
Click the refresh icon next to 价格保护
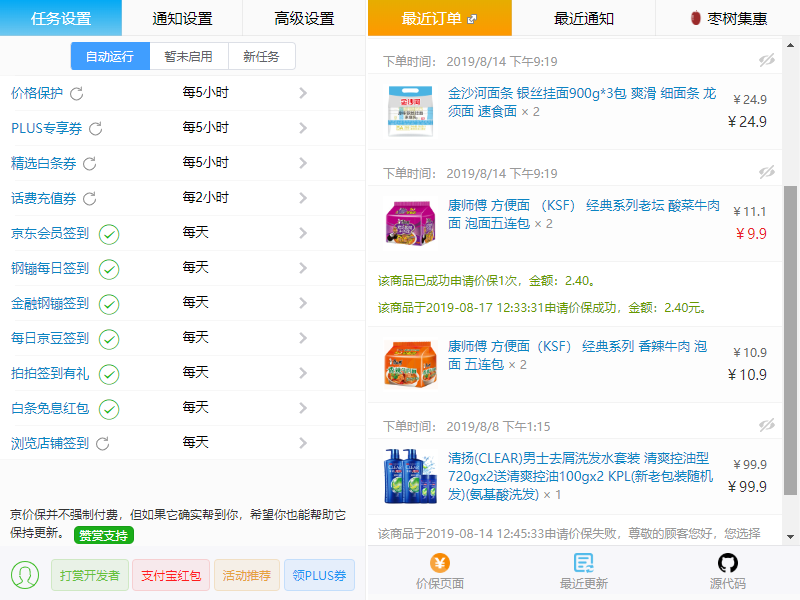tap(76, 93)
